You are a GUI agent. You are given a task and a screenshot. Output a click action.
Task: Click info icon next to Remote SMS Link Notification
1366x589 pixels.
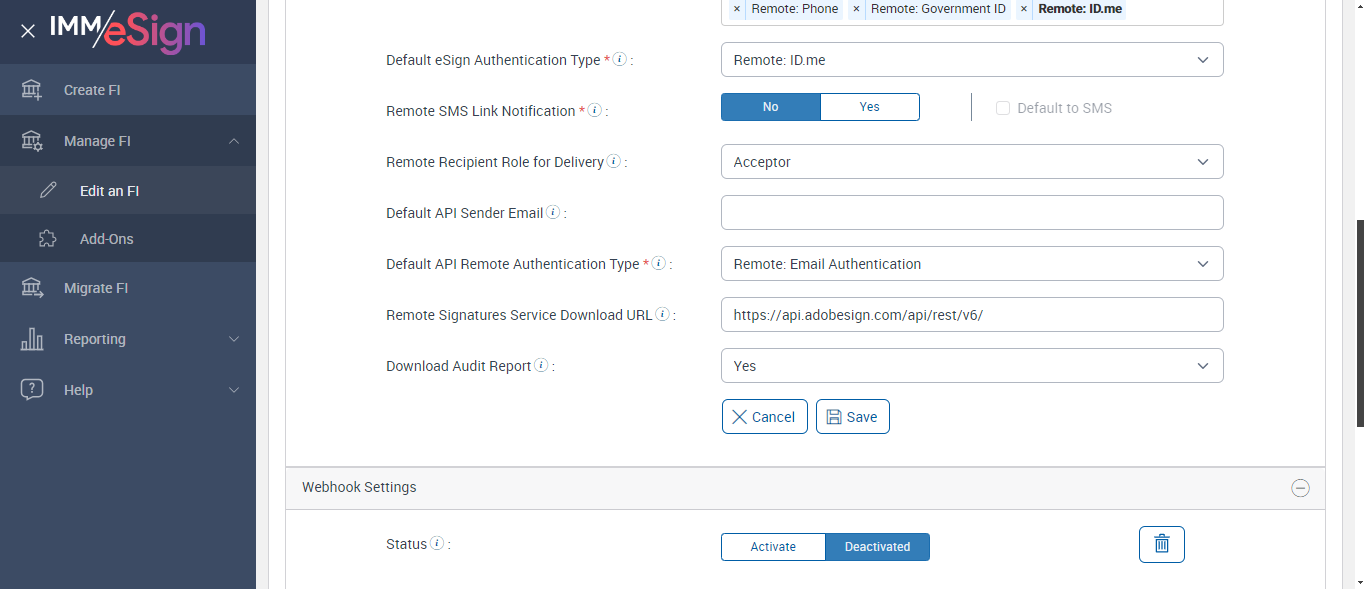point(594,111)
